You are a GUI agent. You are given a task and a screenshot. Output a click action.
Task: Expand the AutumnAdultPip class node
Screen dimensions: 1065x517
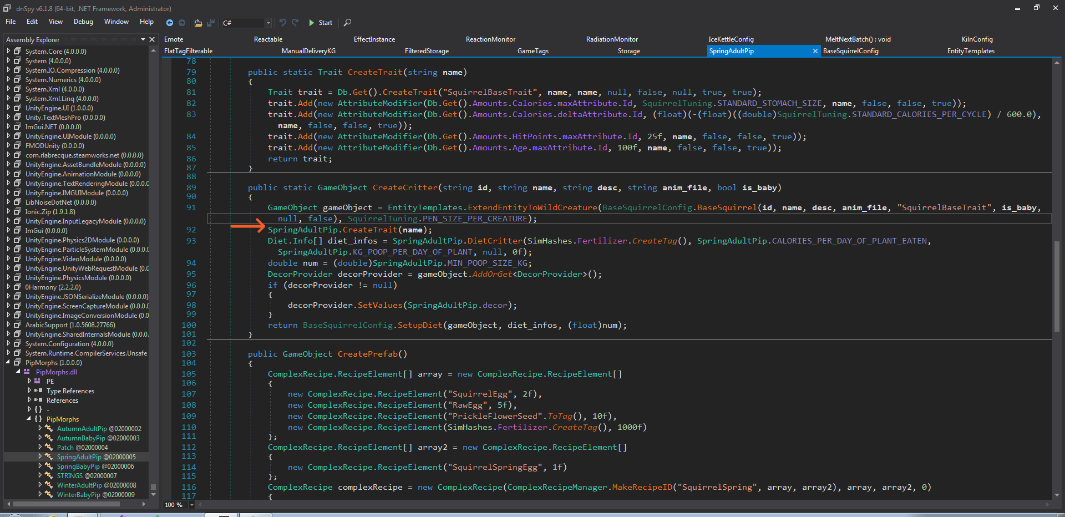40,428
